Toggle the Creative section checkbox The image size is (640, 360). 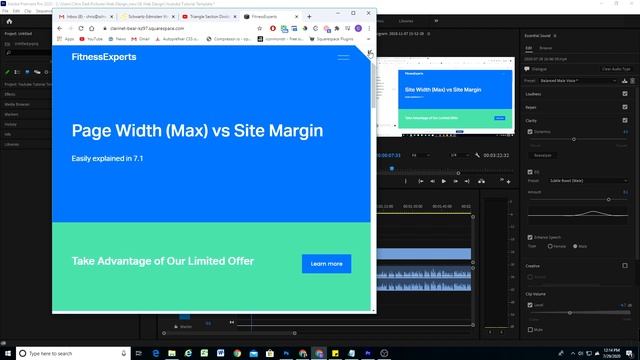click(625, 266)
